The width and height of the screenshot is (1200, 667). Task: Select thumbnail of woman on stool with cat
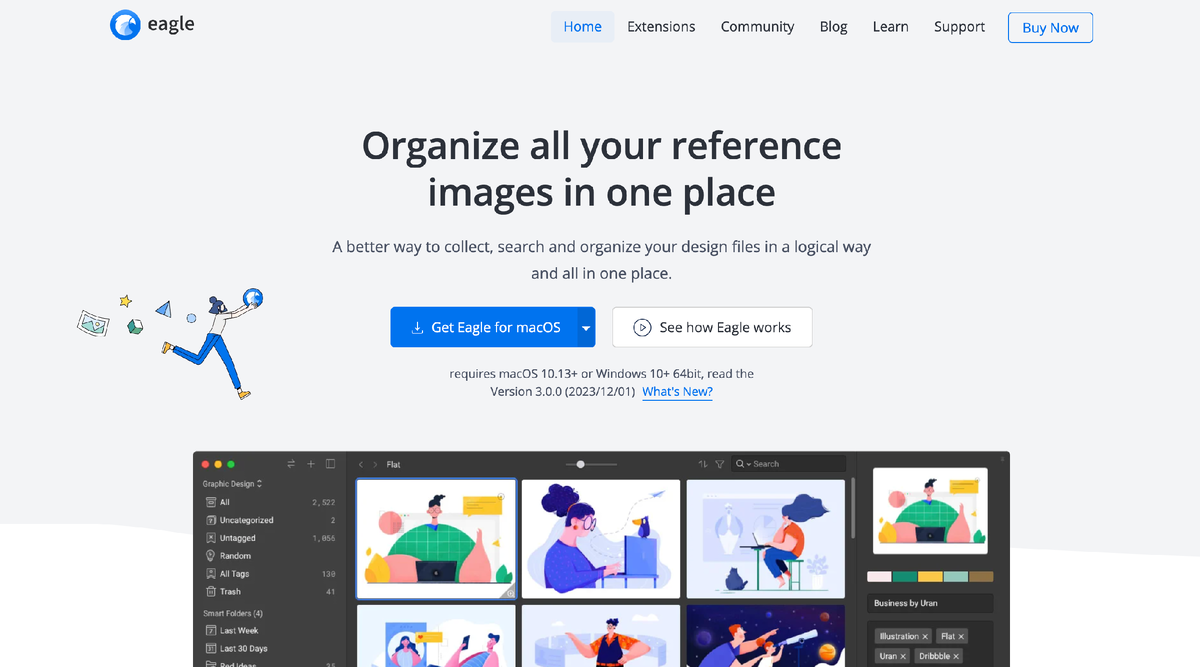[x=765, y=539]
